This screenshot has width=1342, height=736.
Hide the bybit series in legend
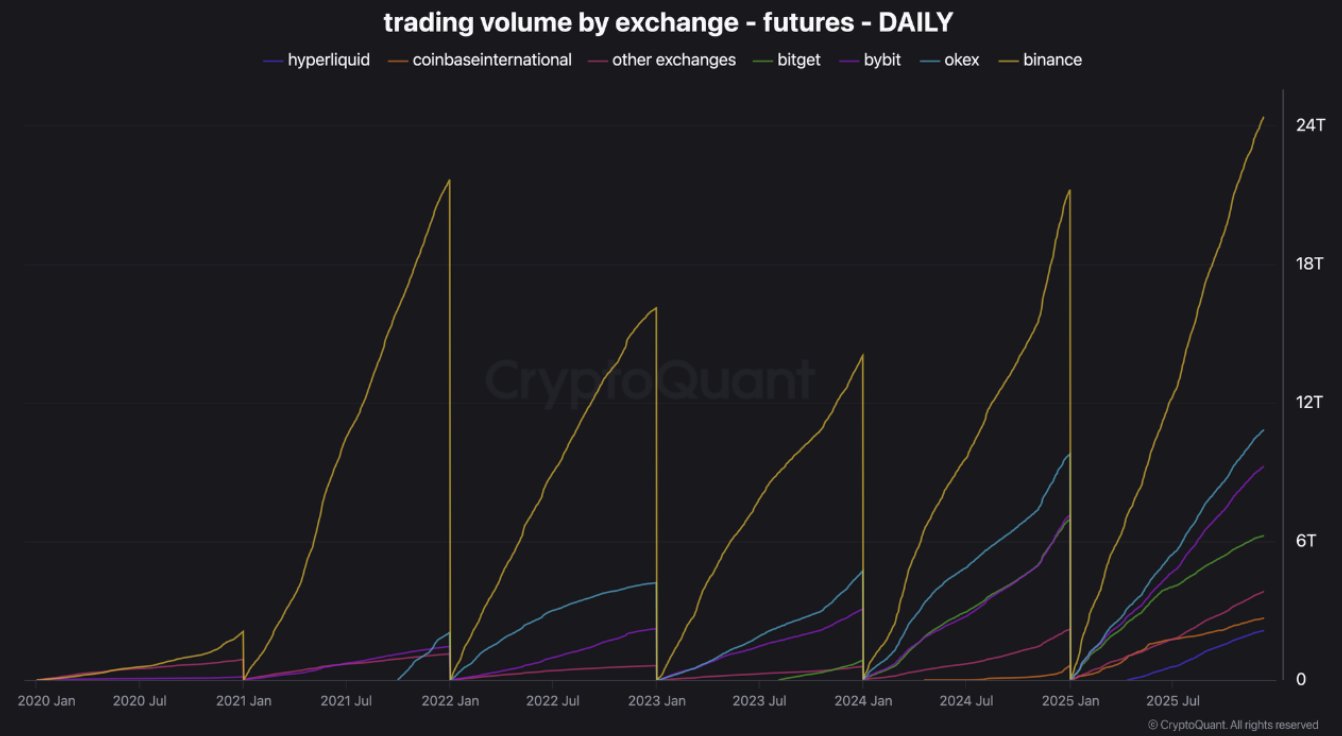879,60
